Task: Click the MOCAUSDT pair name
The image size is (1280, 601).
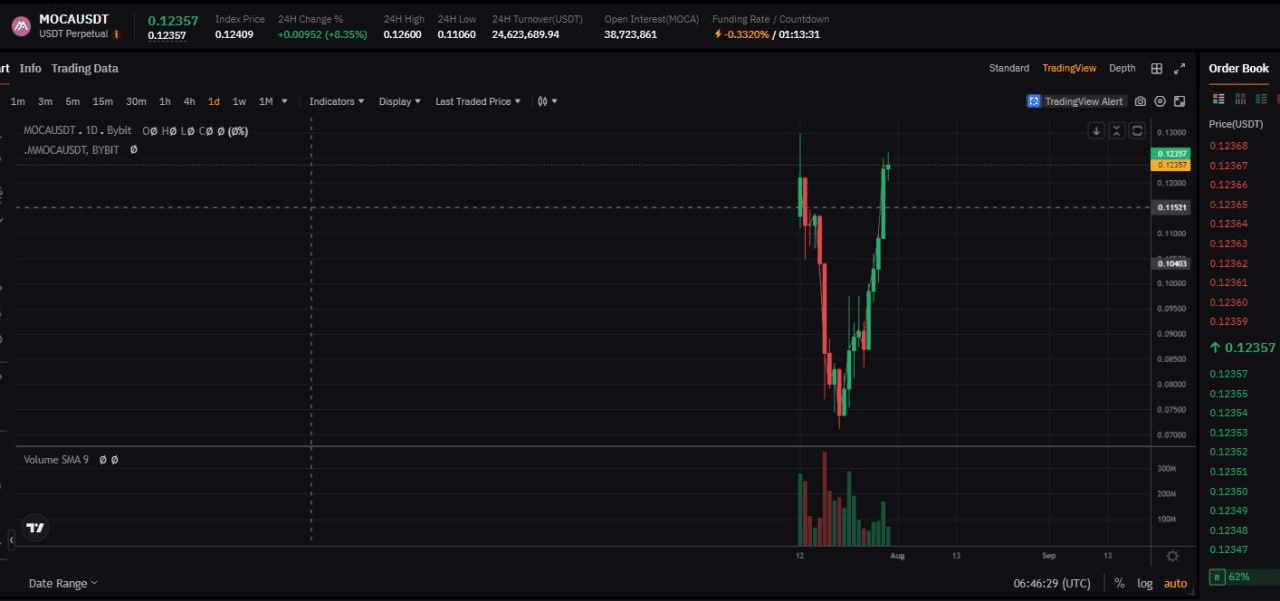Action: point(73,19)
